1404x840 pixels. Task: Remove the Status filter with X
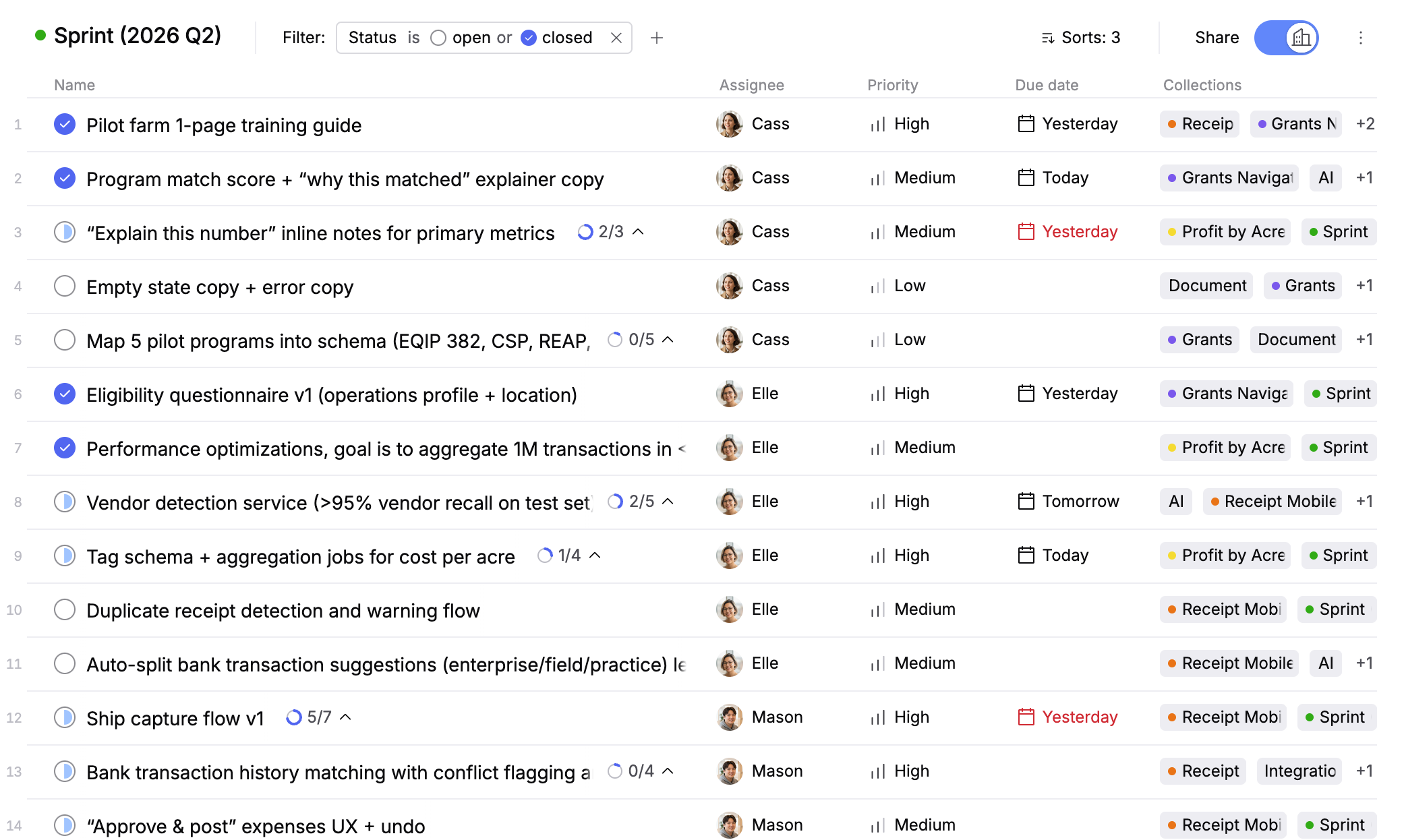(616, 38)
